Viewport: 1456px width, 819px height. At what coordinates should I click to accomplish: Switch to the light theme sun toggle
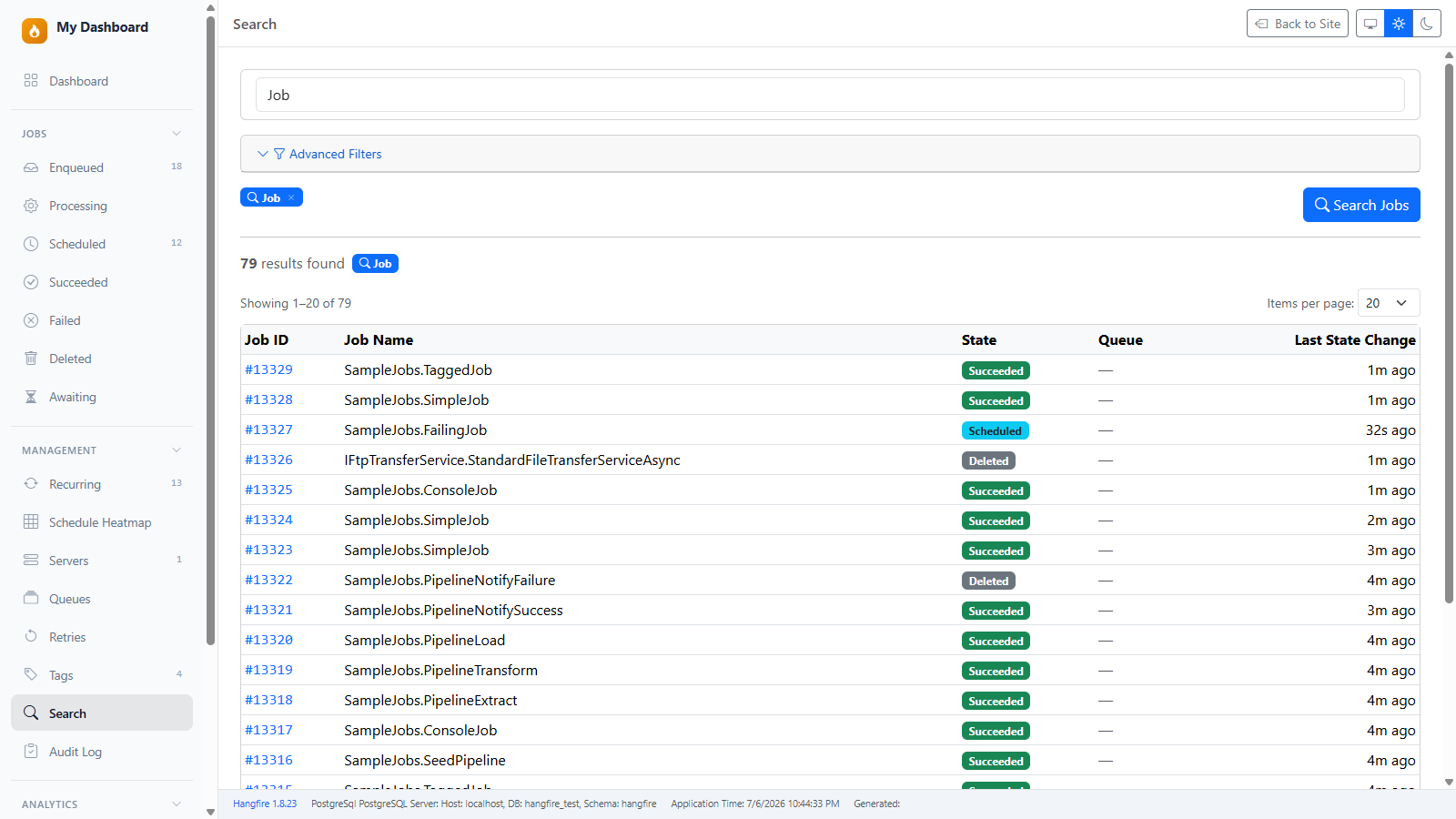point(1399,24)
